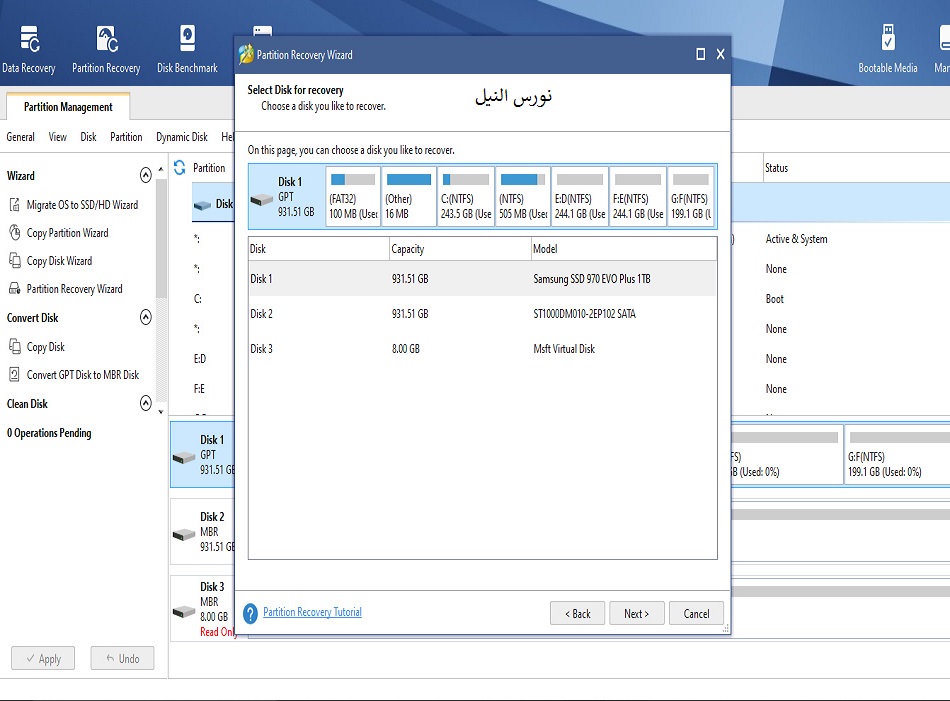Open the Data Recovery tool icon
The height and width of the screenshot is (701, 950).
[x=29, y=40]
